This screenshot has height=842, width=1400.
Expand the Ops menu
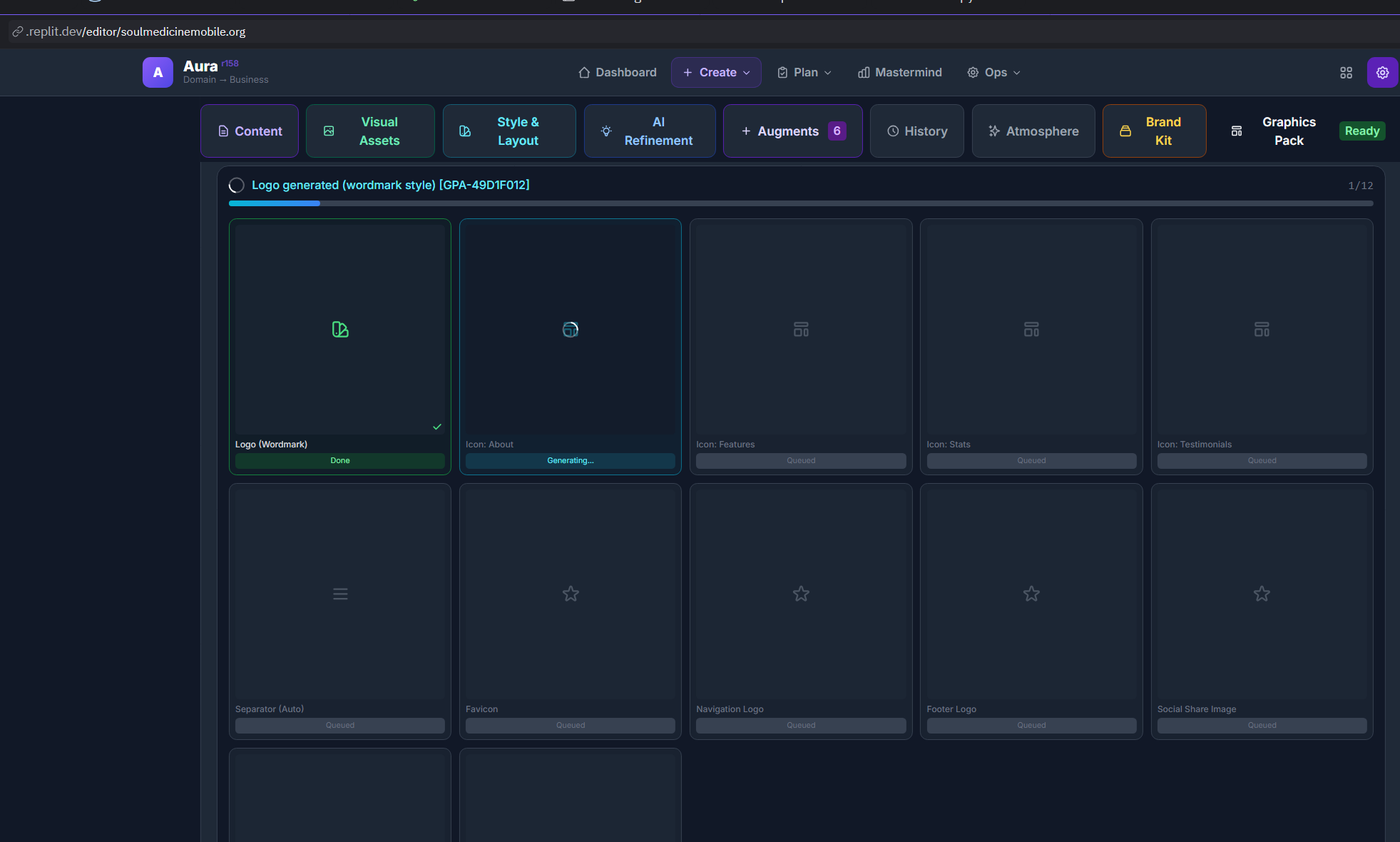click(994, 73)
